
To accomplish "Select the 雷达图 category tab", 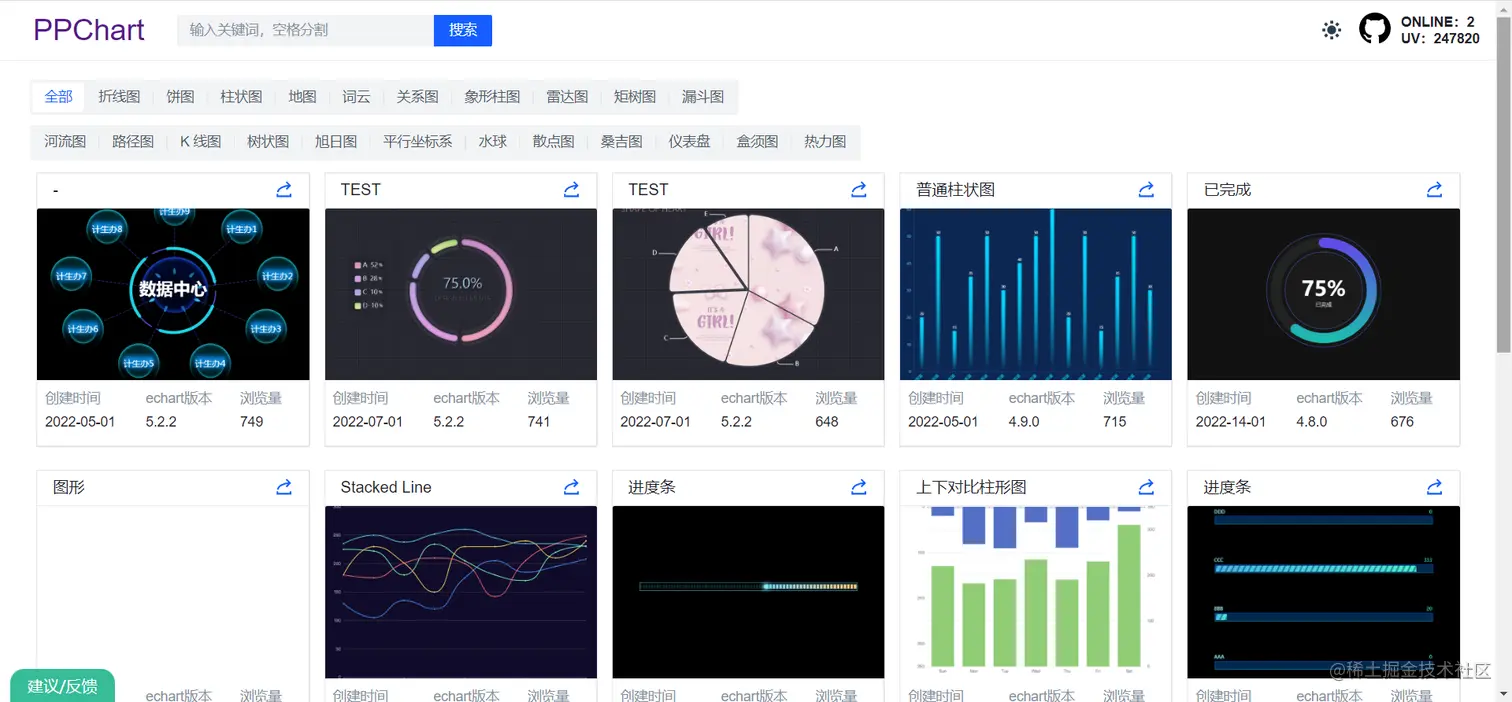I will tap(567, 97).
